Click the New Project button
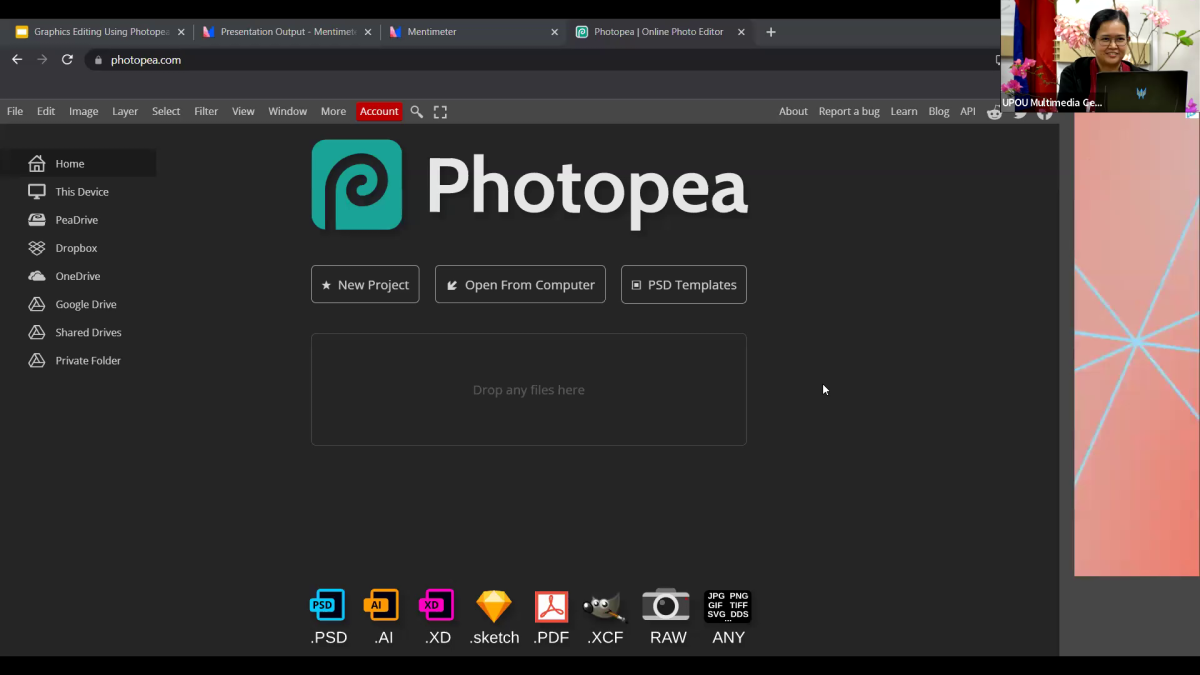 point(365,285)
